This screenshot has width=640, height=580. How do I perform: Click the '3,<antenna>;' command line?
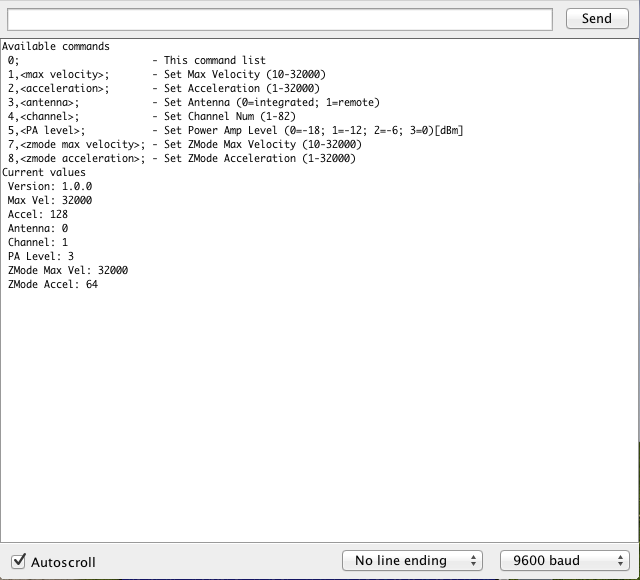pos(193,102)
